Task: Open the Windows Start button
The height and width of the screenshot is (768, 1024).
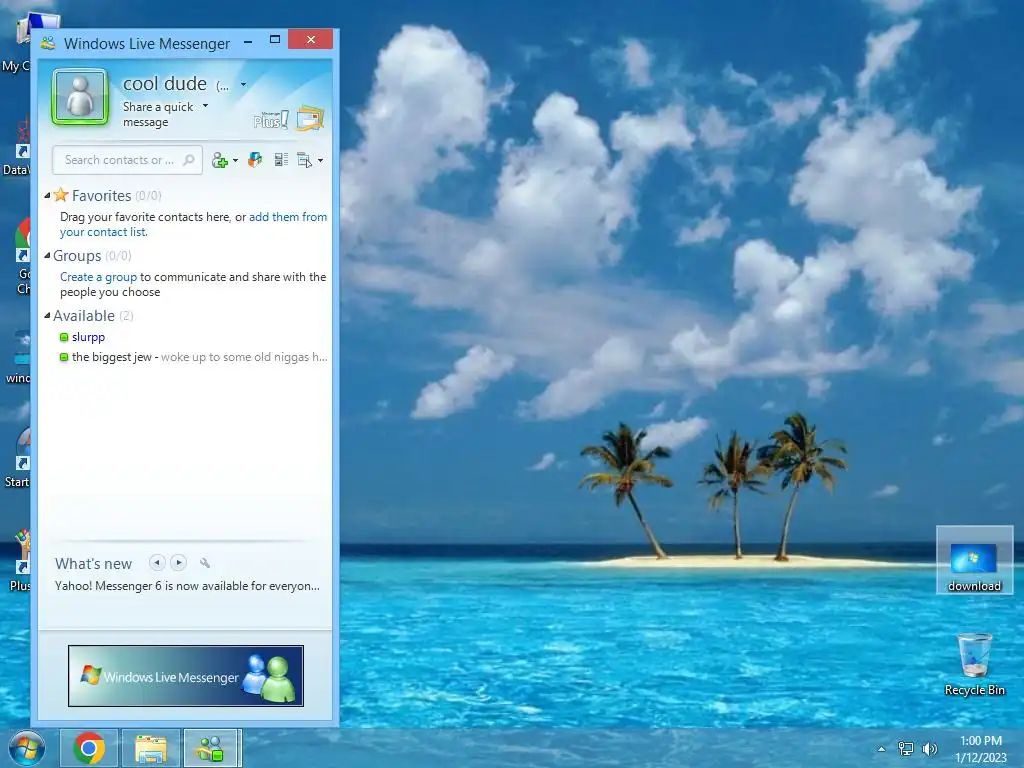Action: [27, 748]
